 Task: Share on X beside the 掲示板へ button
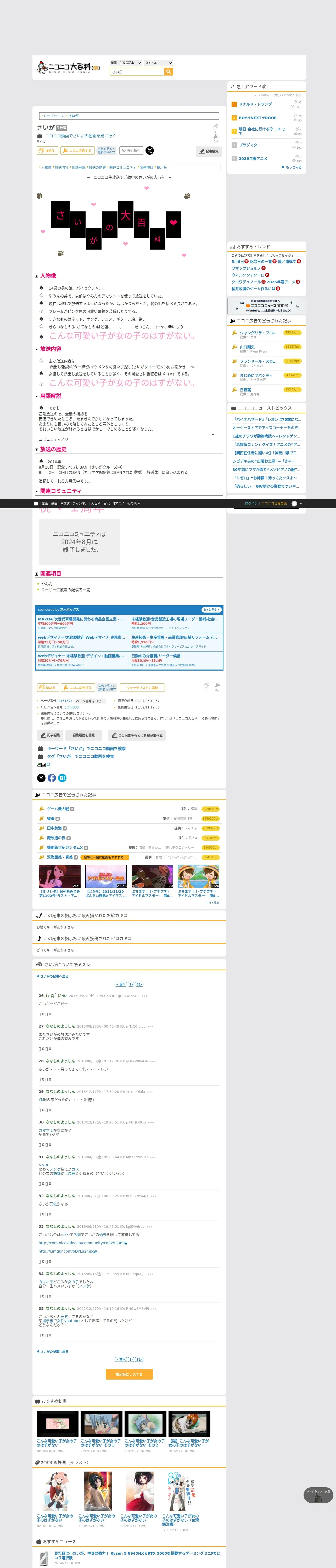tap(149, 150)
